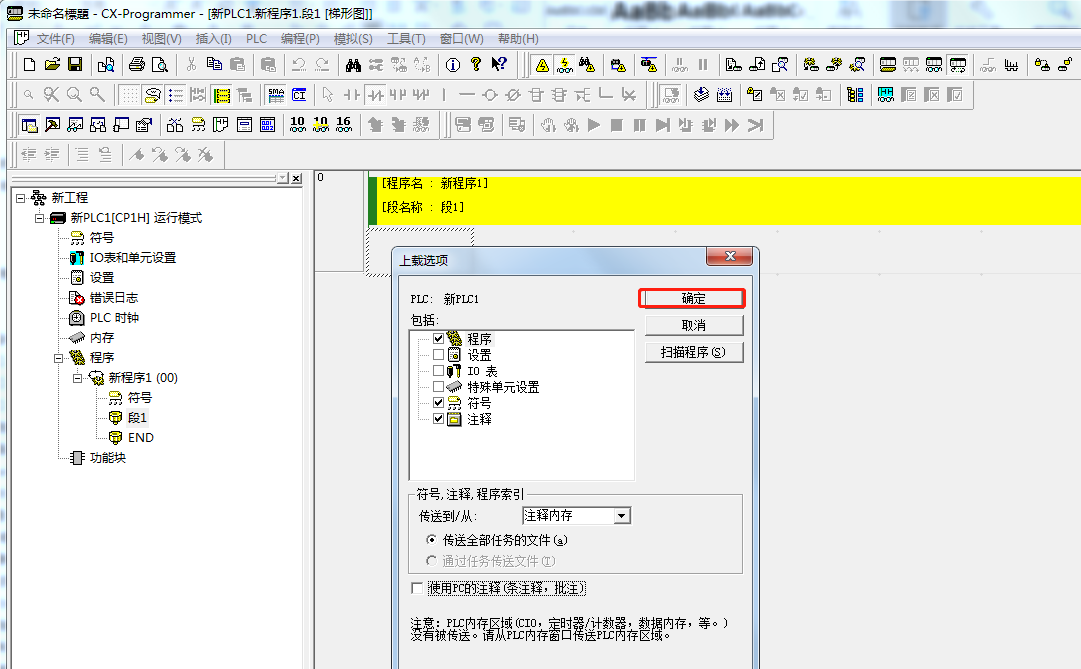Screen dimensions: 1081x669
Task: Uncheck the 注释 checkbox in dialog
Action: coord(438,418)
